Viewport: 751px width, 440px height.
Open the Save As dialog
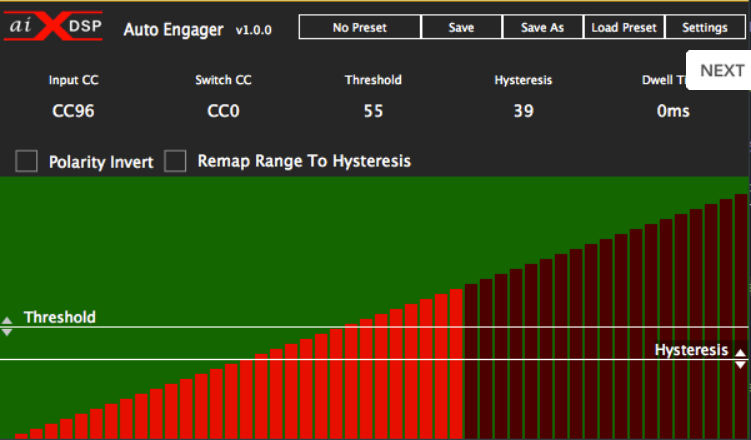click(x=542, y=27)
